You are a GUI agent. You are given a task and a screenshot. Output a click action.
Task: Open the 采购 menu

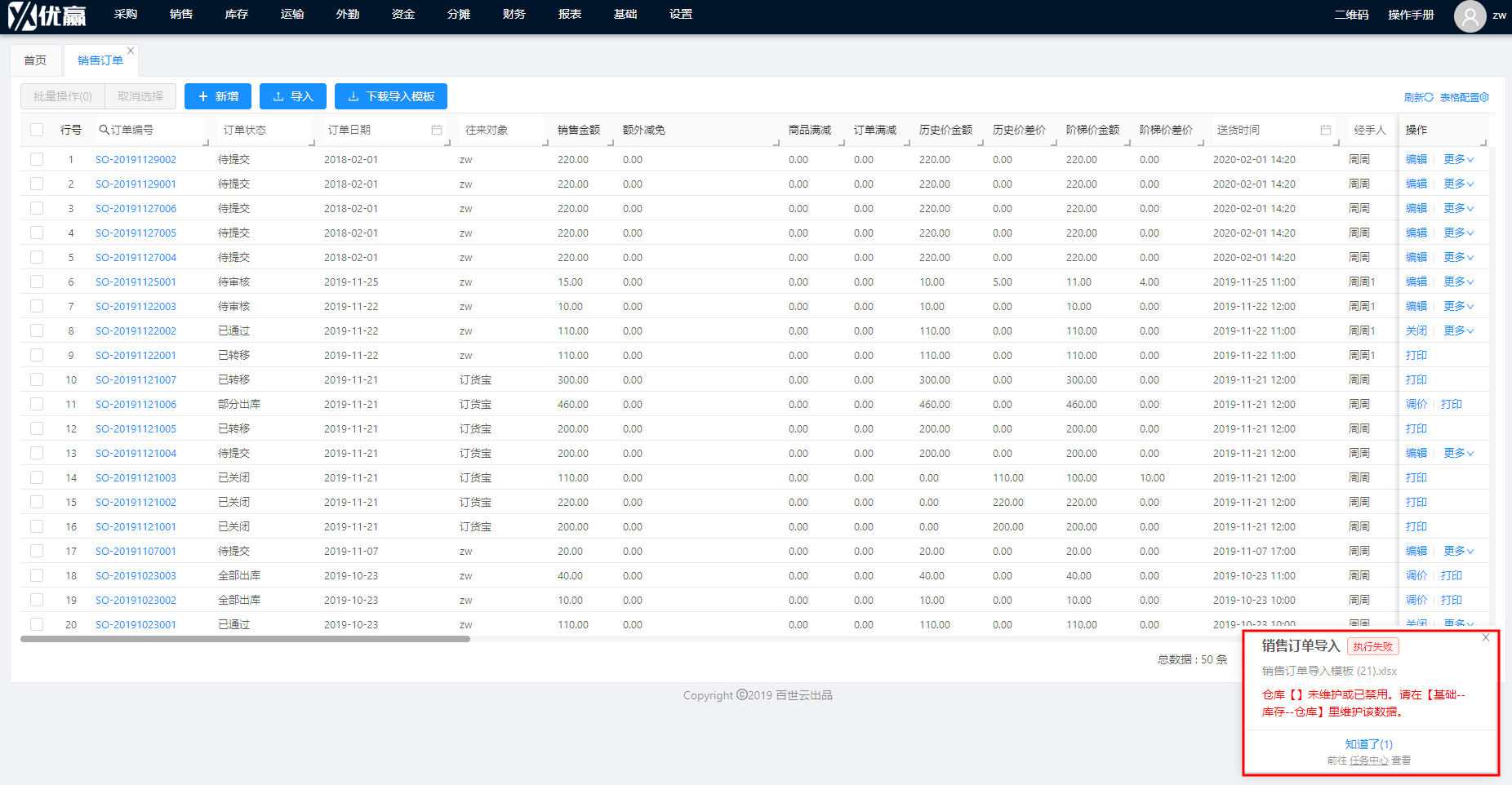click(x=126, y=14)
